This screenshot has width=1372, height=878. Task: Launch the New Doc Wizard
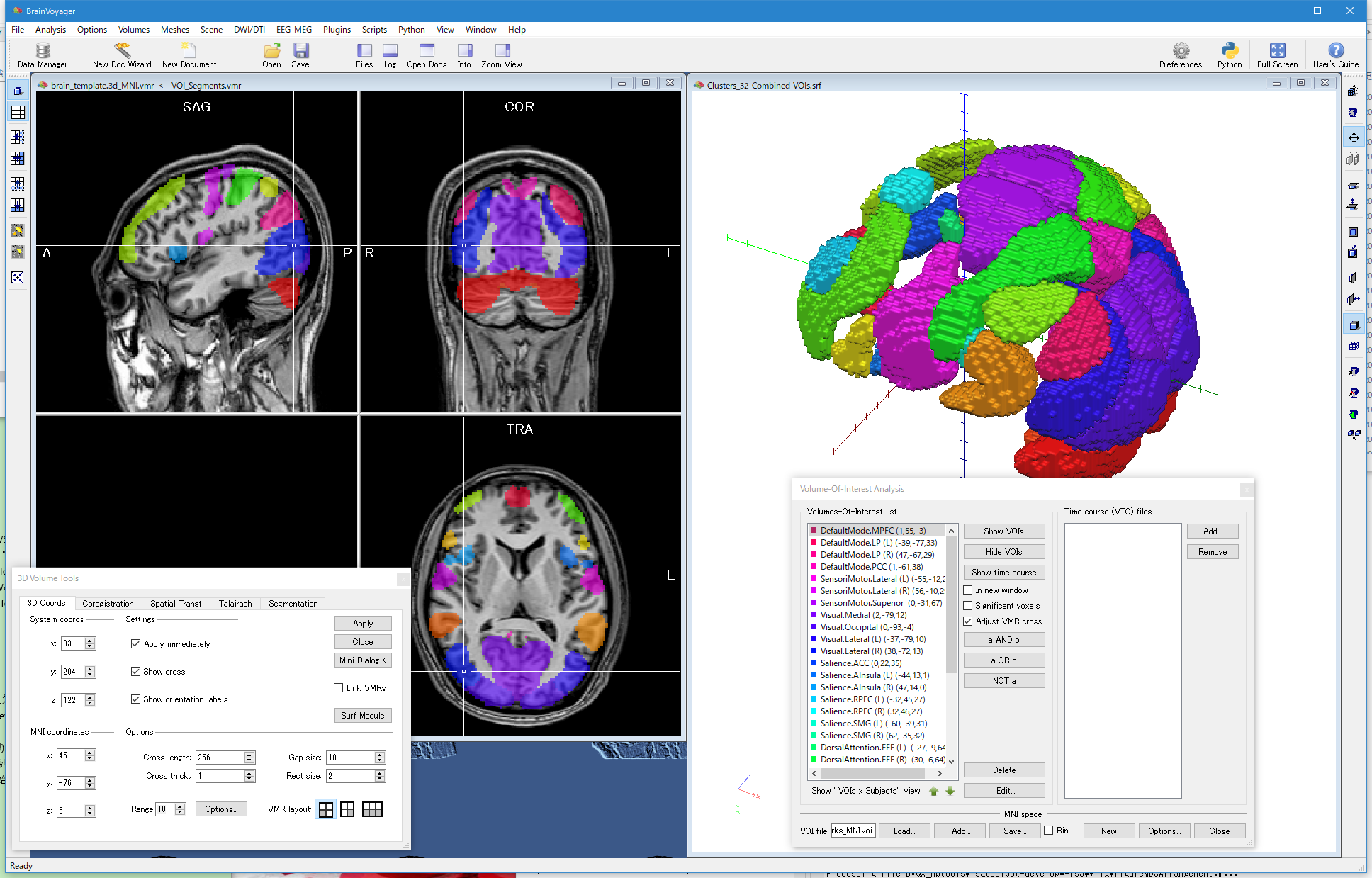(122, 55)
